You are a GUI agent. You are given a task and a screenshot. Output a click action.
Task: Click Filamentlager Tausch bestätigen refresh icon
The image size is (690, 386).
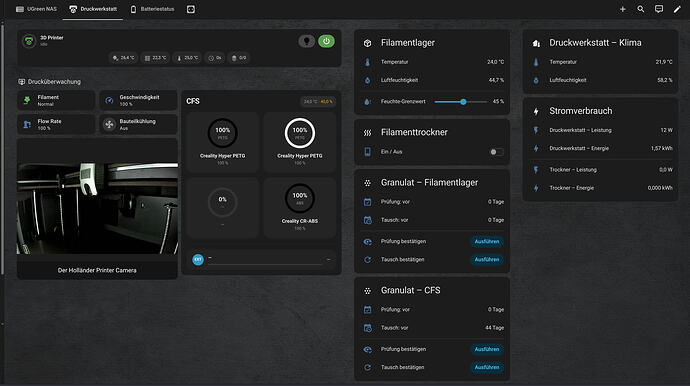click(x=367, y=260)
